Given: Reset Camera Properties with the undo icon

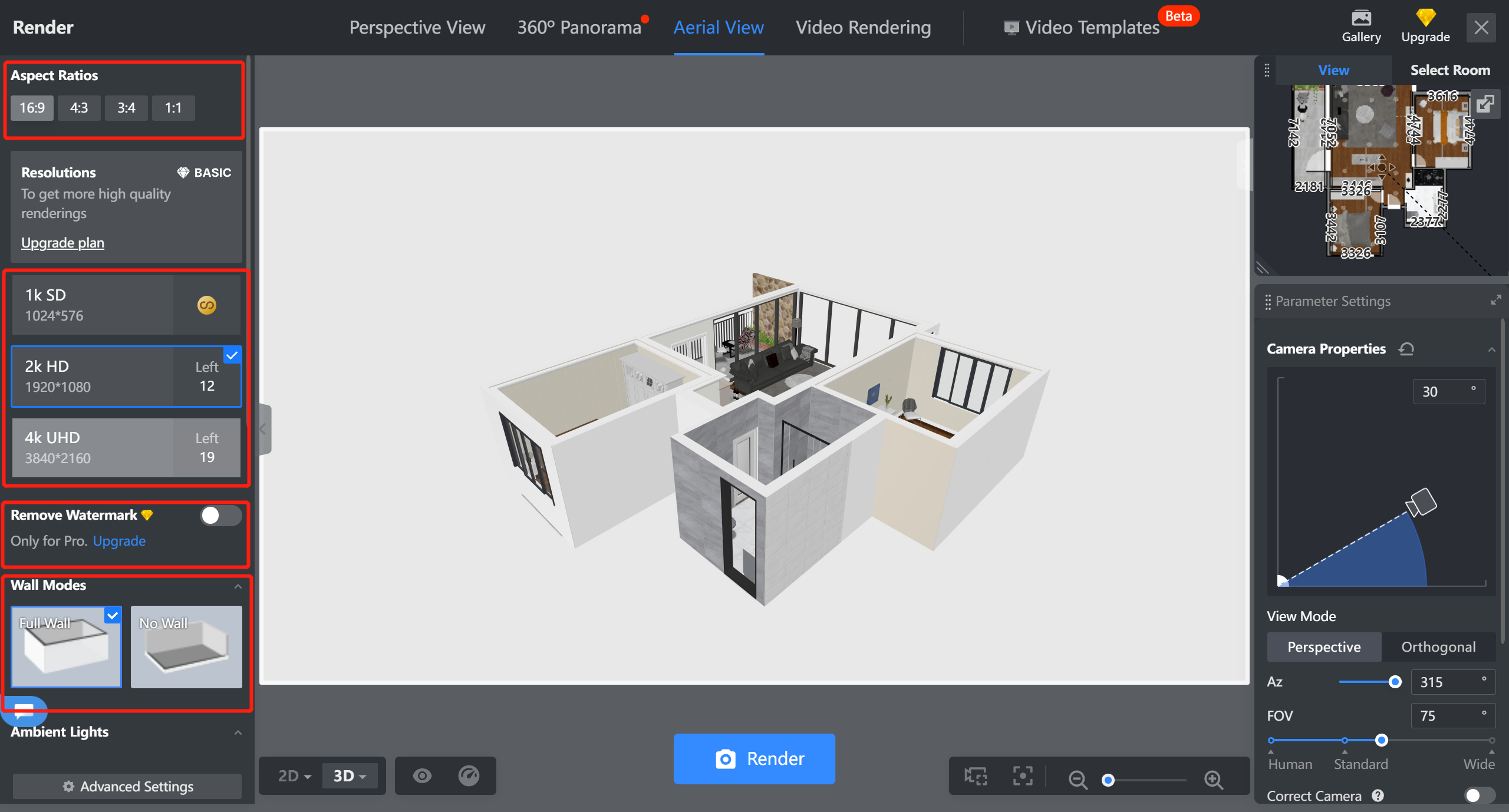Looking at the screenshot, I should tap(1406, 349).
